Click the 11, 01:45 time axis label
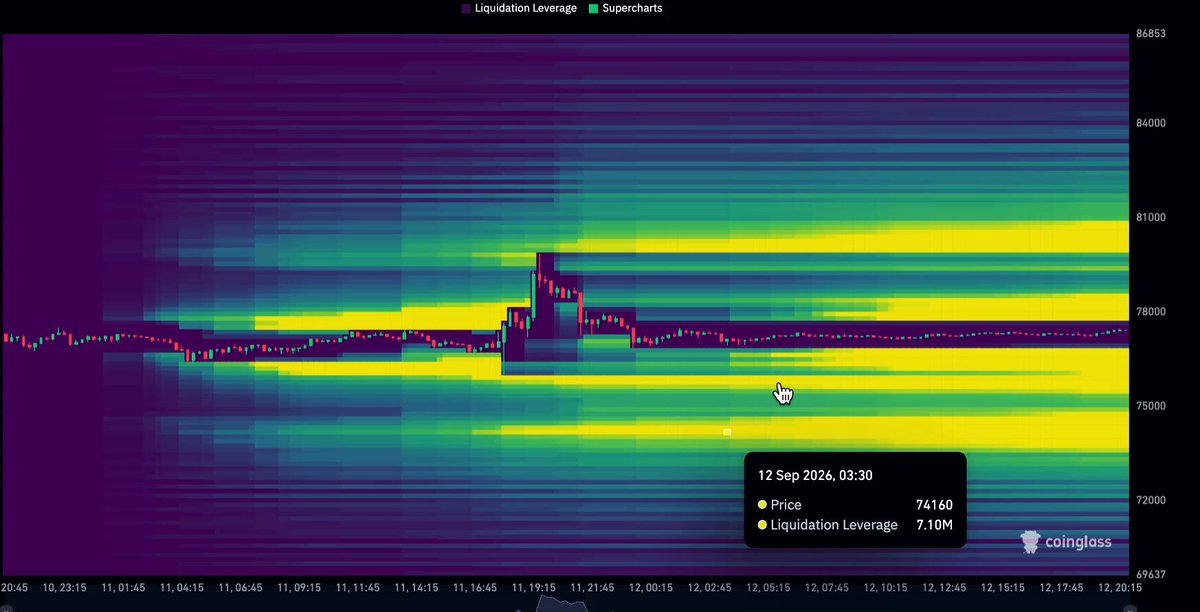Viewport: 1200px width, 612px height. (123, 588)
